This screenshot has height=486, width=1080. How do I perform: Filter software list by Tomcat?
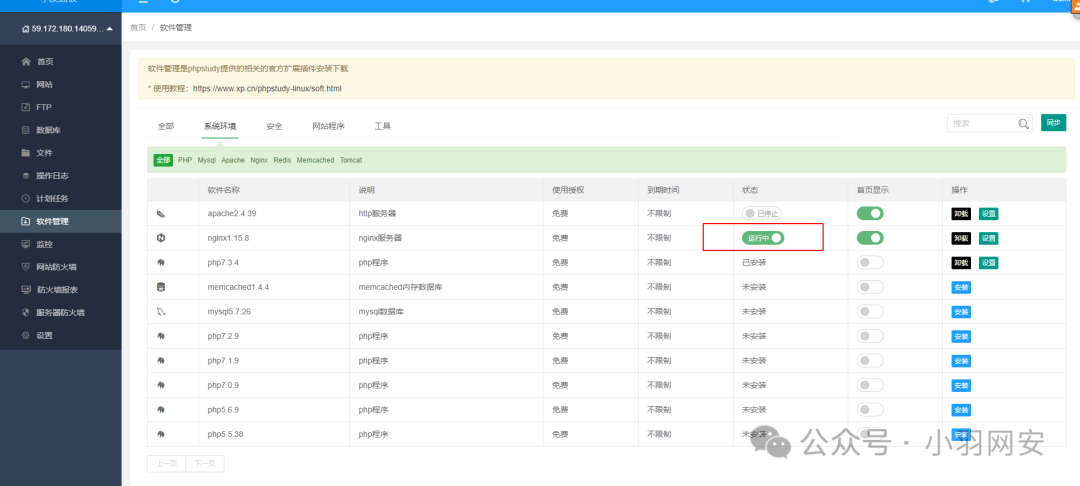[351, 160]
